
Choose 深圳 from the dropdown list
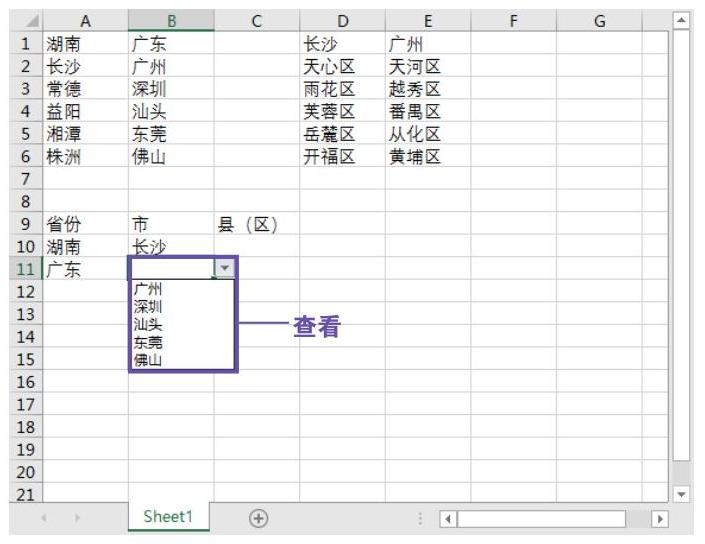[182, 307]
